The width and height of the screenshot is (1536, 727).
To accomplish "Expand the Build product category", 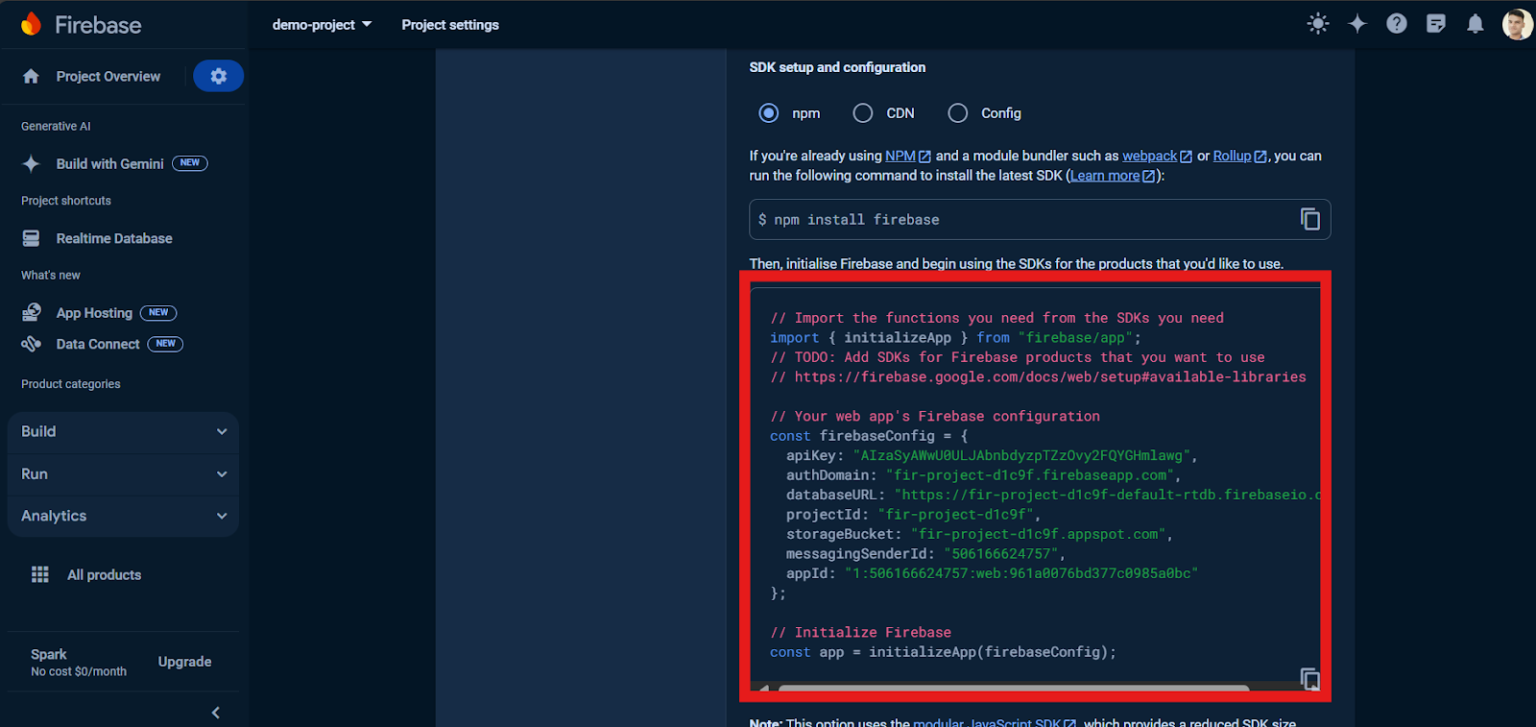I will [x=122, y=431].
